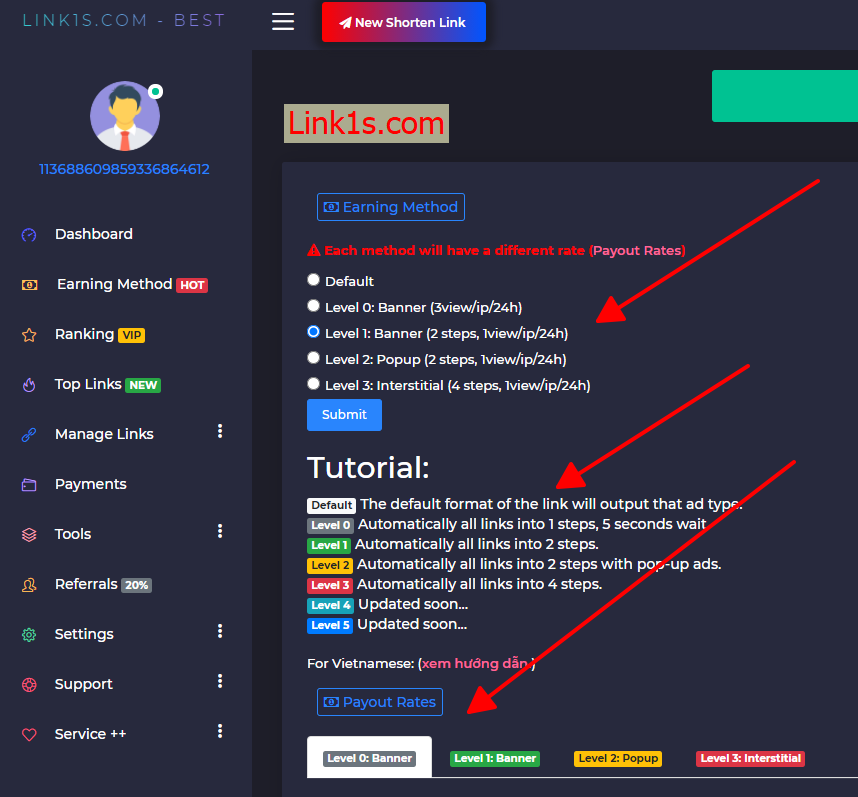This screenshot has width=858, height=797.
Task: Click the Link1s.com banner image
Action: coord(366,124)
